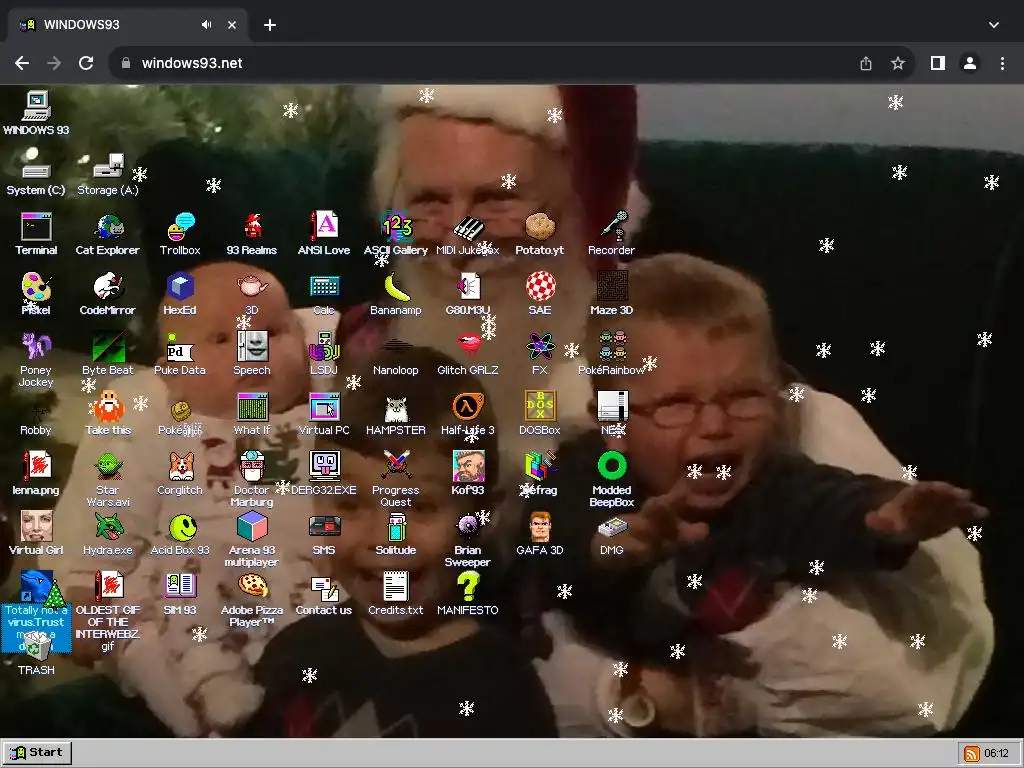The image size is (1024, 768).
Task: Open the Corglitch corgi icon
Action: [180, 474]
